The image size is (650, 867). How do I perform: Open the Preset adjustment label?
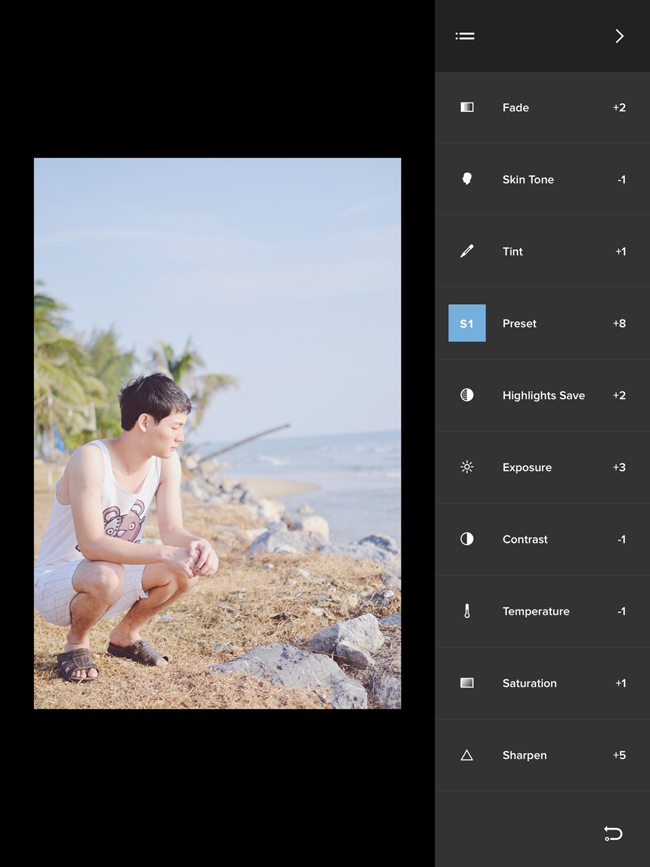coord(519,323)
